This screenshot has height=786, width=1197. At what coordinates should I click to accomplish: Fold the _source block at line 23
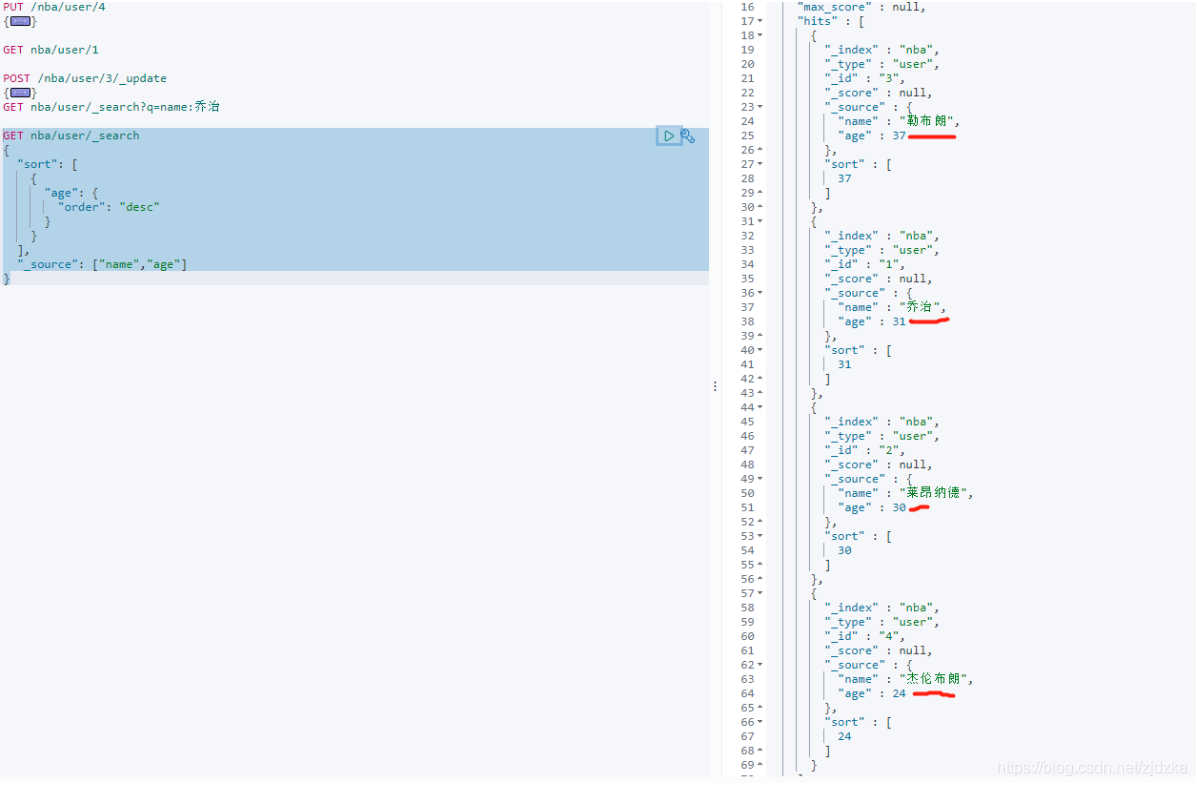point(760,107)
